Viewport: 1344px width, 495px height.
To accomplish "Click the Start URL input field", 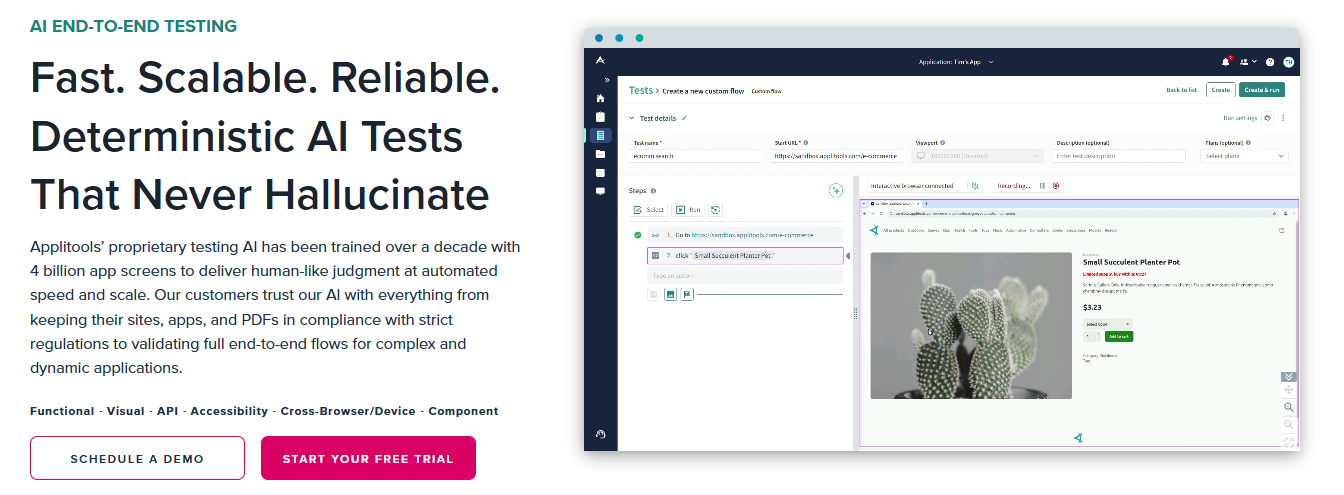I will (x=837, y=156).
